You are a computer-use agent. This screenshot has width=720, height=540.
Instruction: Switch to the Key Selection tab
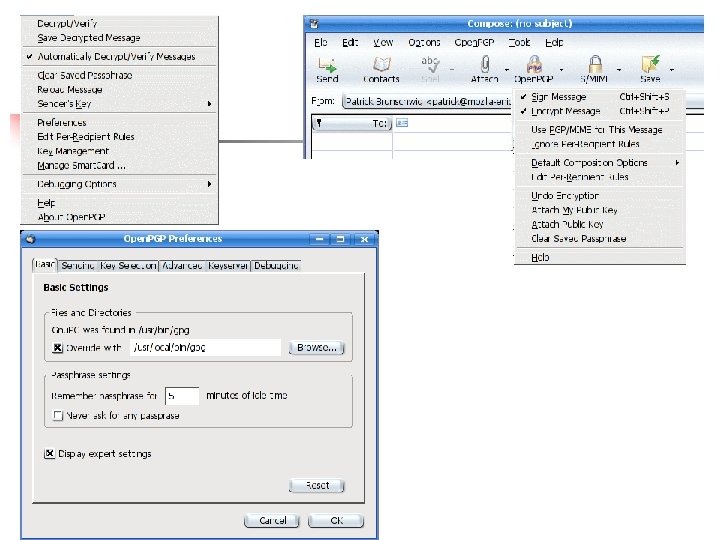point(128,265)
